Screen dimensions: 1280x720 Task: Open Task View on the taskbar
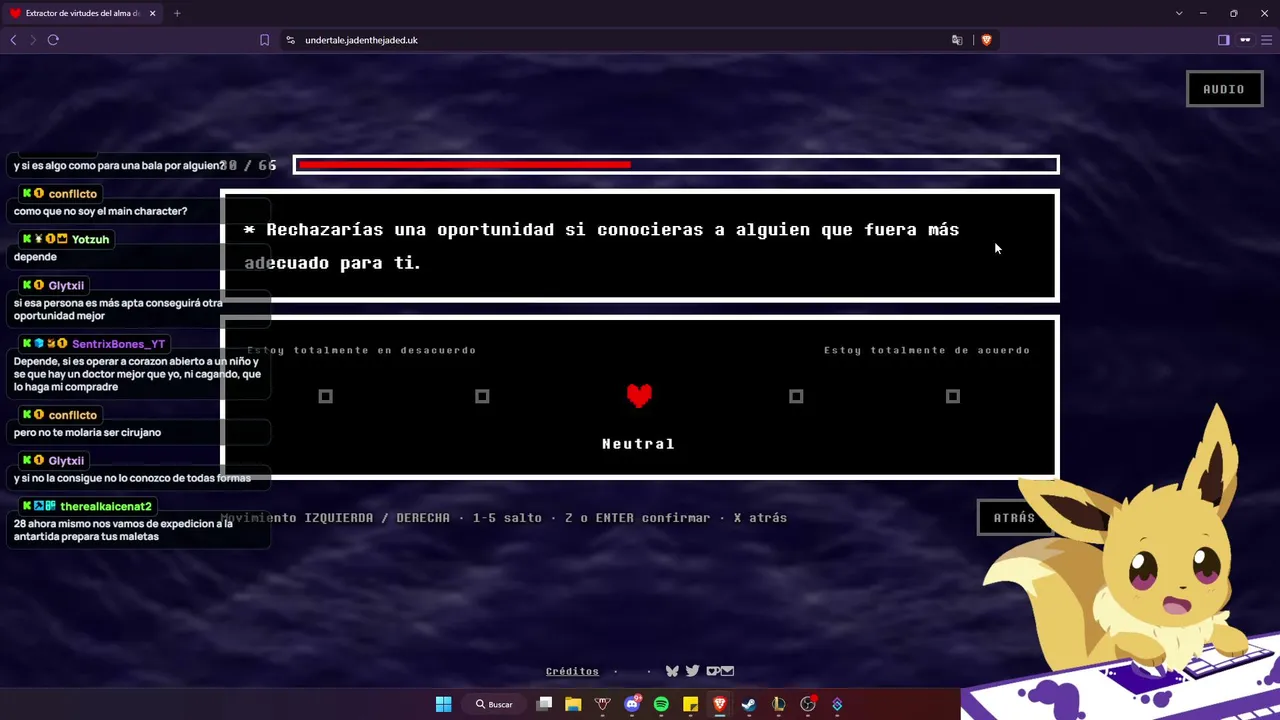pyautogui.click(x=544, y=704)
